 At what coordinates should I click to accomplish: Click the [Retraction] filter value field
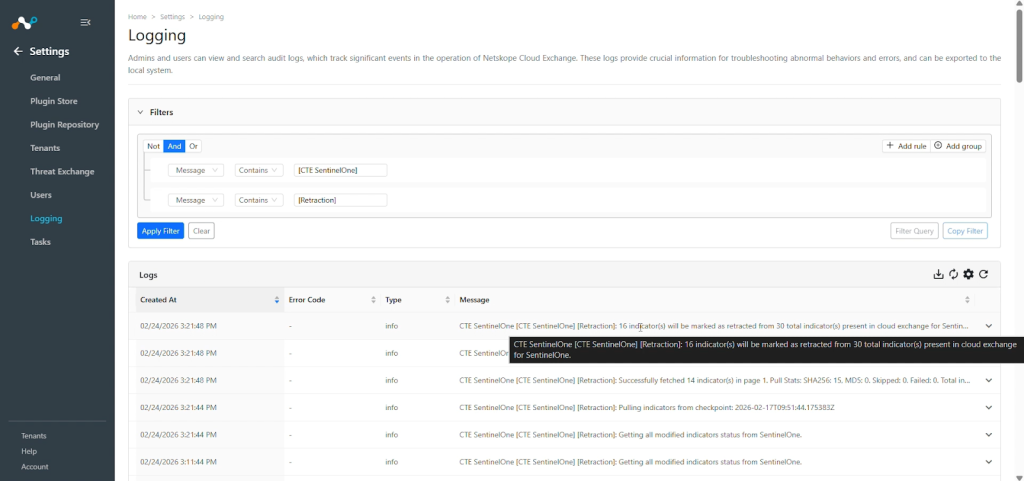tap(340, 200)
